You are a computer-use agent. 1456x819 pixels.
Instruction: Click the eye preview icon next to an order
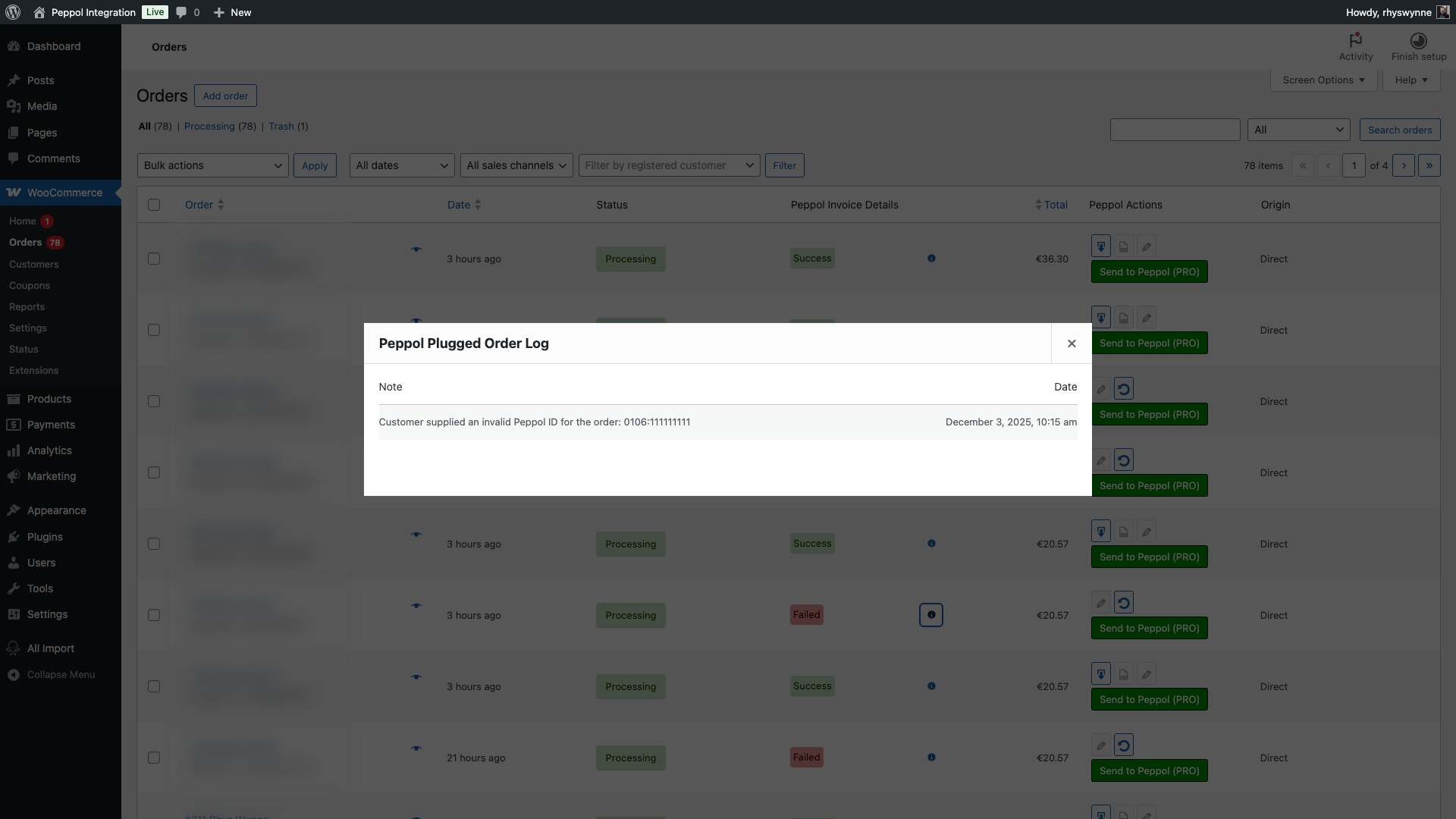[417, 249]
